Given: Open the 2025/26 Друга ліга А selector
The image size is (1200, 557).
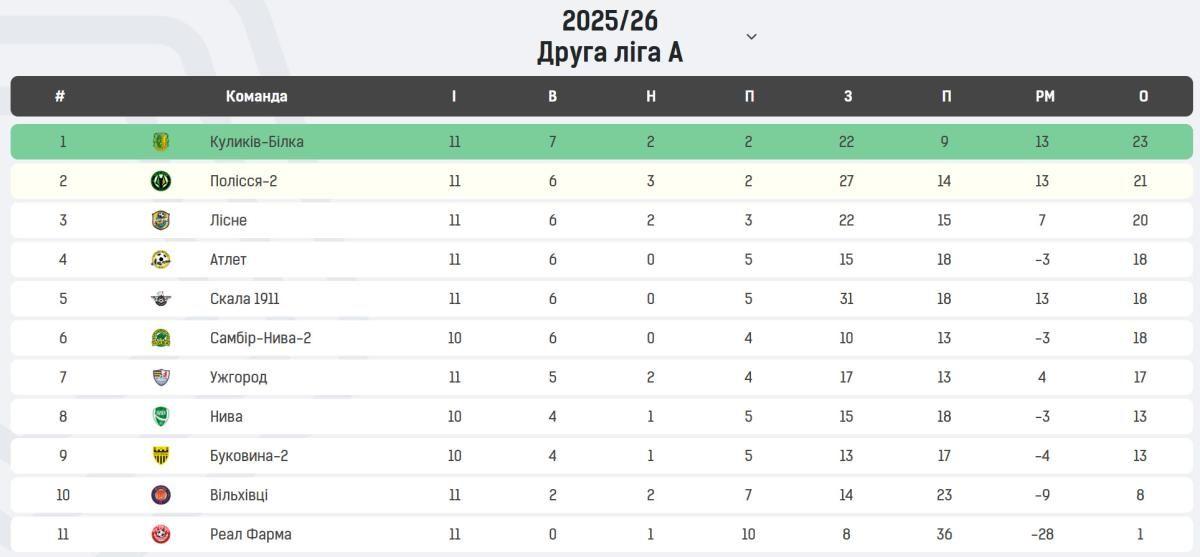Looking at the screenshot, I should point(609,37).
